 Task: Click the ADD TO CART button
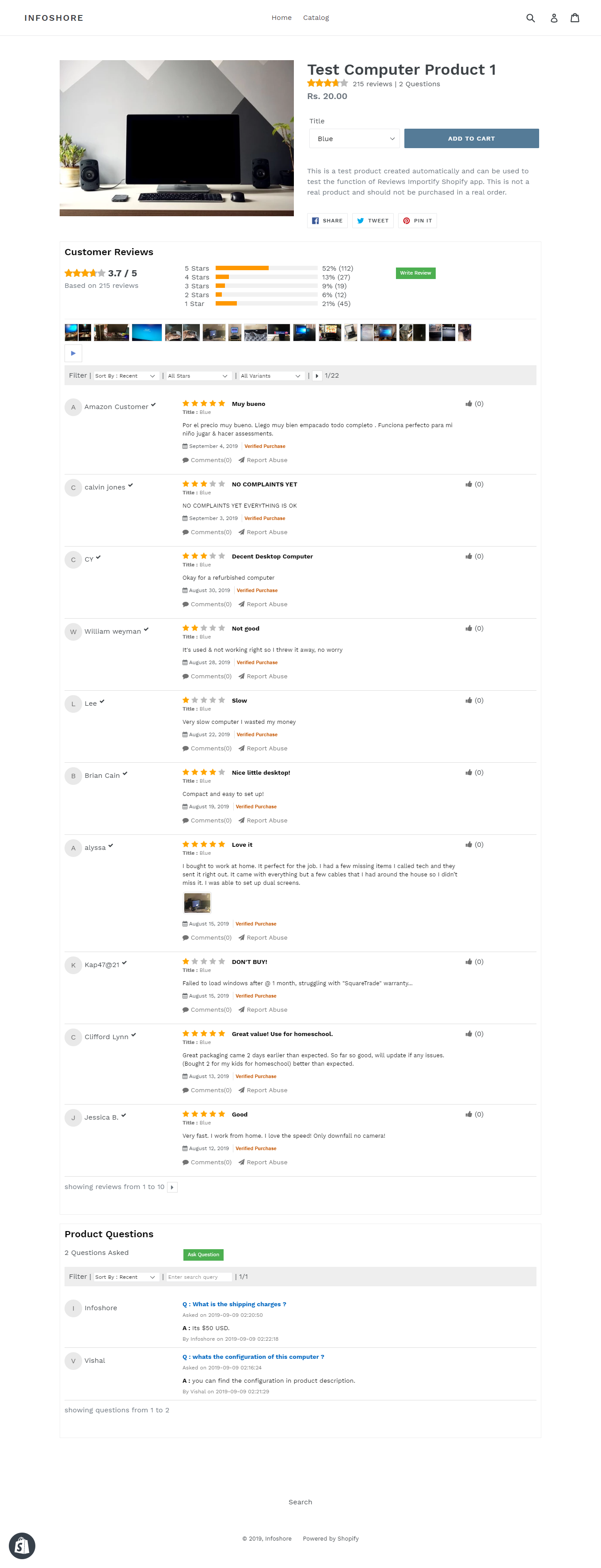click(472, 139)
